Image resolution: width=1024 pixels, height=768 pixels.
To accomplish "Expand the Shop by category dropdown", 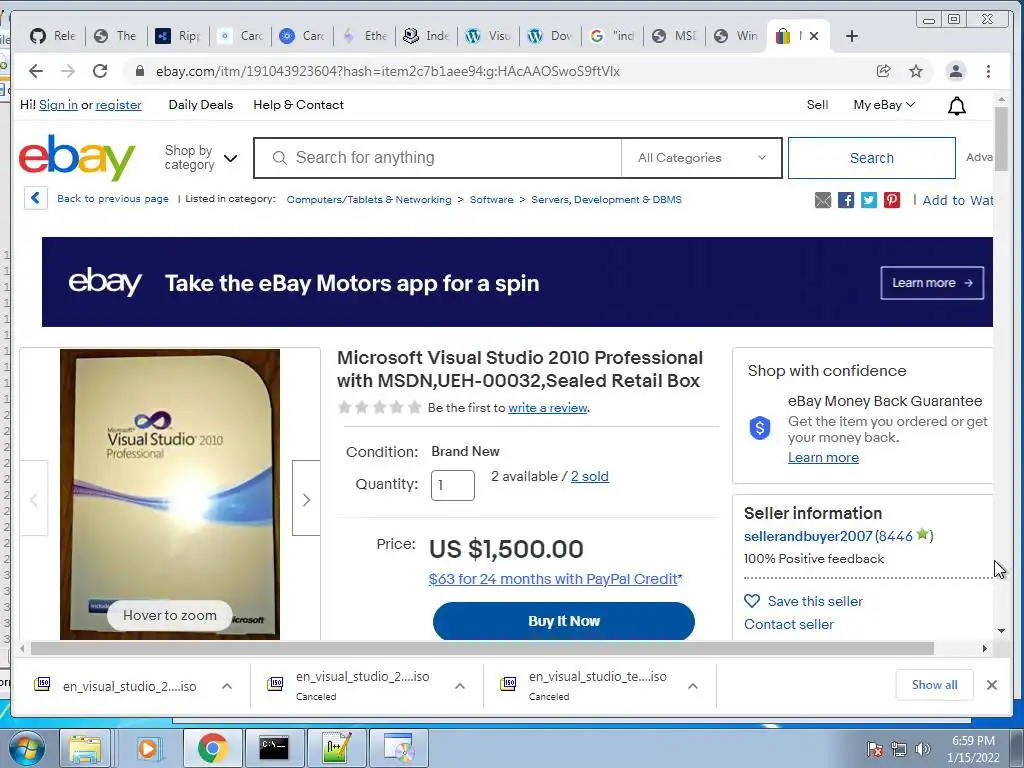I will coord(201,157).
